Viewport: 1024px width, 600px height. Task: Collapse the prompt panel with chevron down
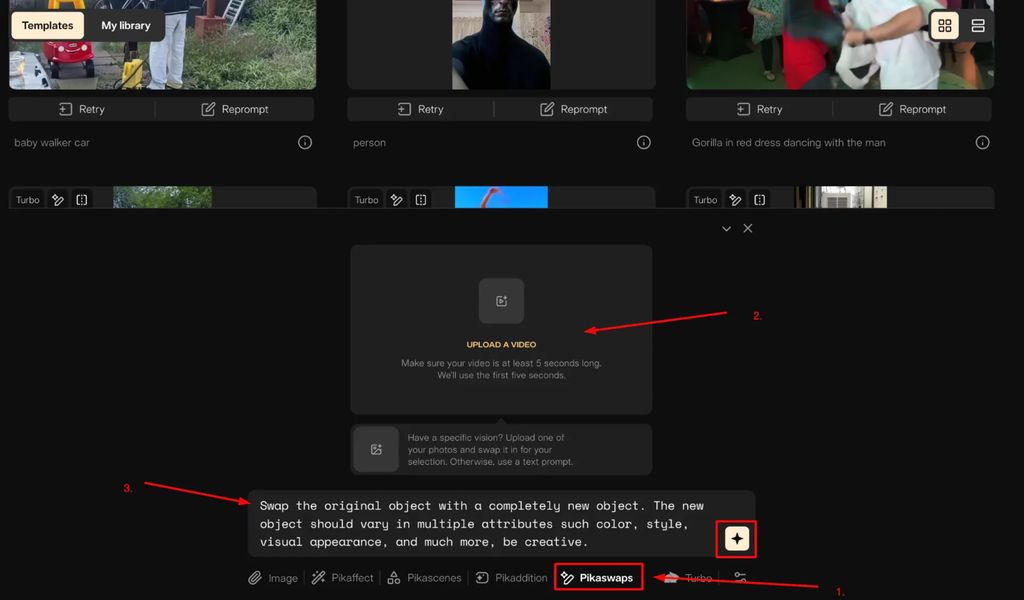tap(727, 229)
